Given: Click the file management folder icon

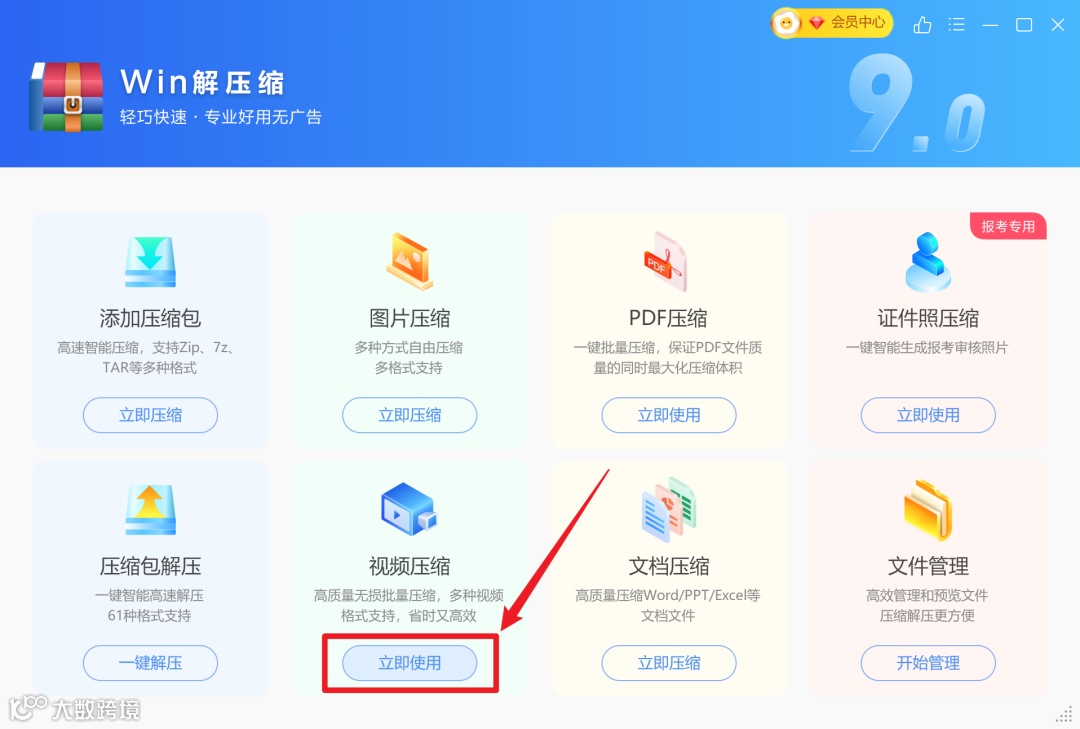Looking at the screenshot, I should point(928,510).
